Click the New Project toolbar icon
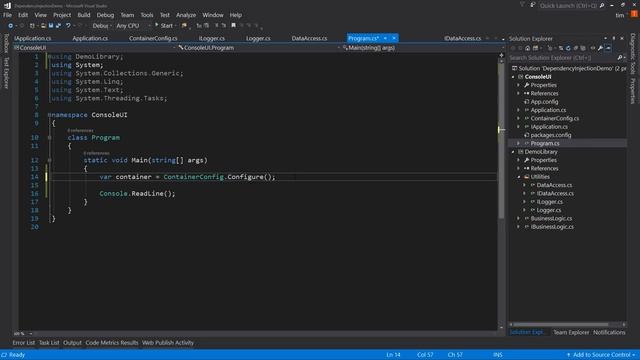 tap(32, 25)
